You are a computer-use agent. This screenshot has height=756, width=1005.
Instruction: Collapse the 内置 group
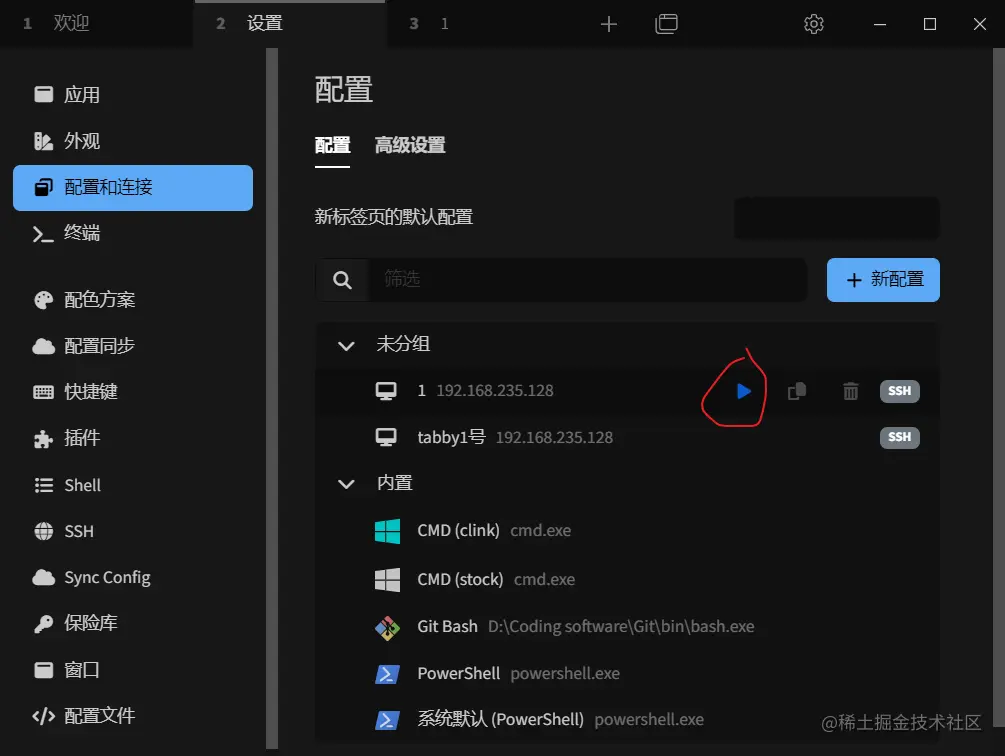346,484
